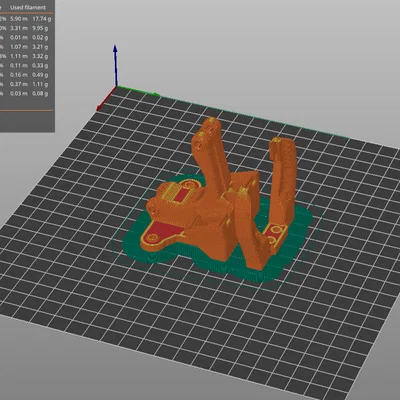Click the 'Used filament' column header

tap(28, 7)
